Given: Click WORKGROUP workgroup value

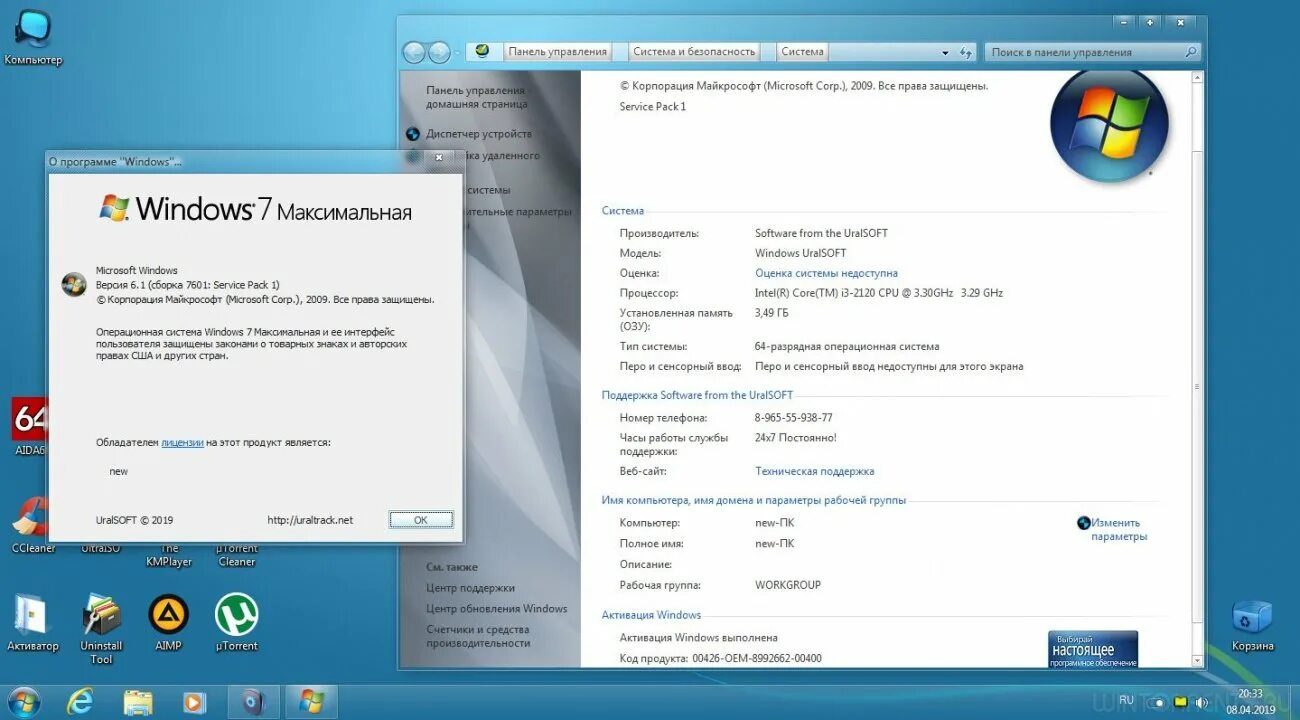Looking at the screenshot, I should 788,585.
